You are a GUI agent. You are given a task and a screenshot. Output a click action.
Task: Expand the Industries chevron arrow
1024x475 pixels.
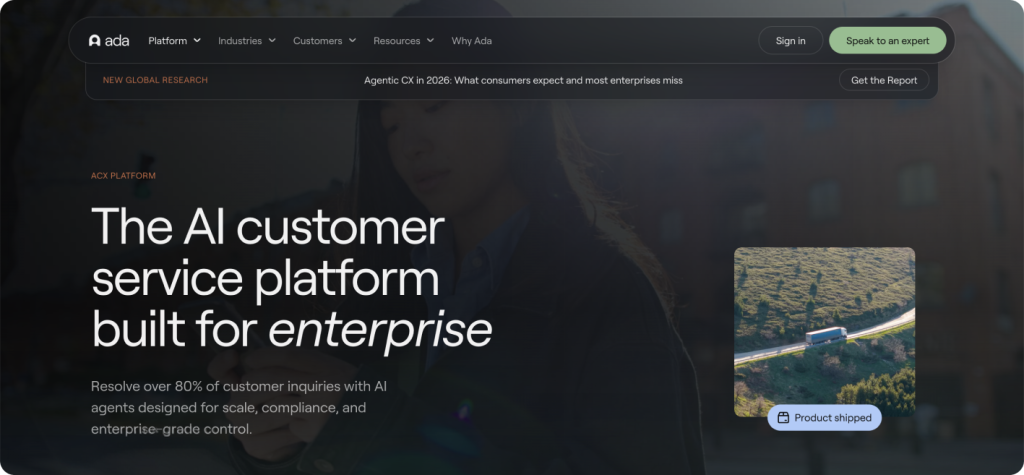(x=272, y=41)
